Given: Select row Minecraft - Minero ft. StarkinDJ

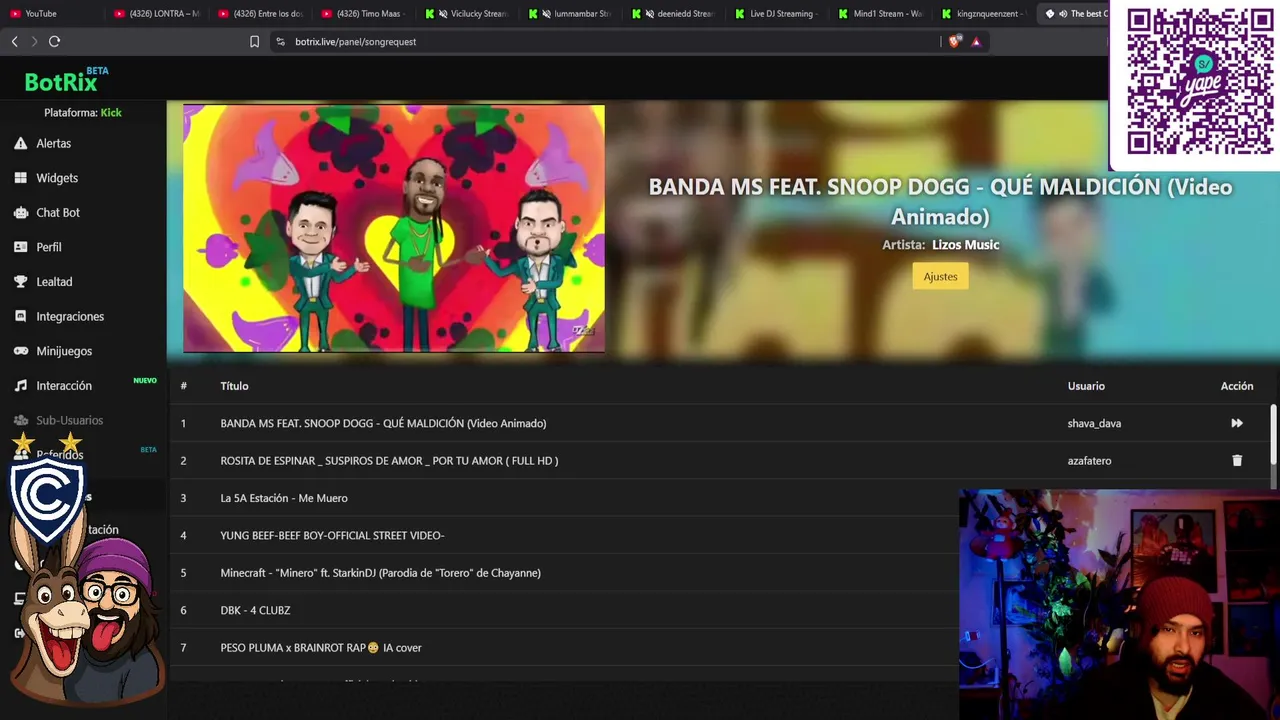Looking at the screenshot, I should [x=565, y=573].
